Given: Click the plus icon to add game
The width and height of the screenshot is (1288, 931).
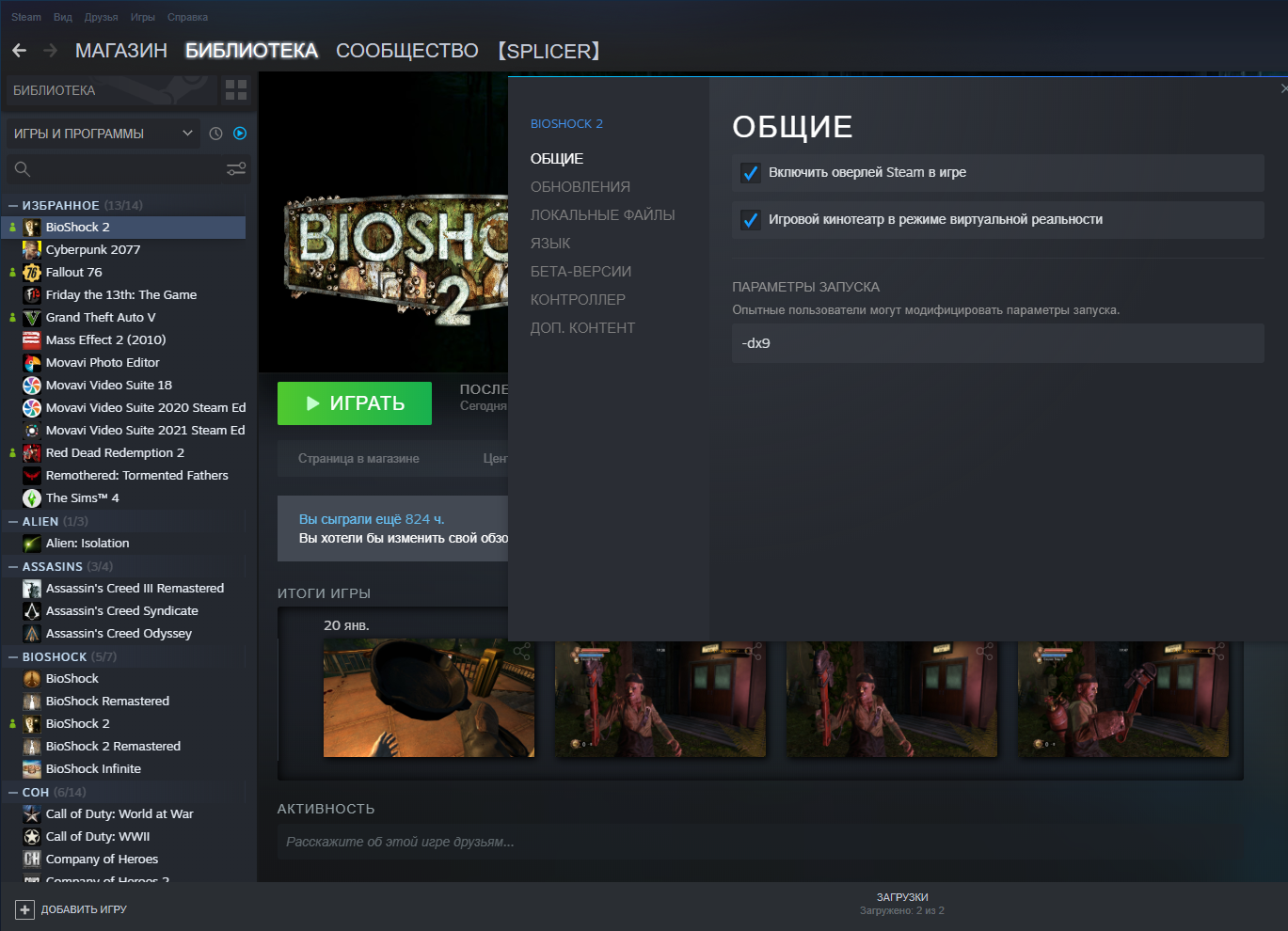Looking at the screenshot, I should pos(25,909).
